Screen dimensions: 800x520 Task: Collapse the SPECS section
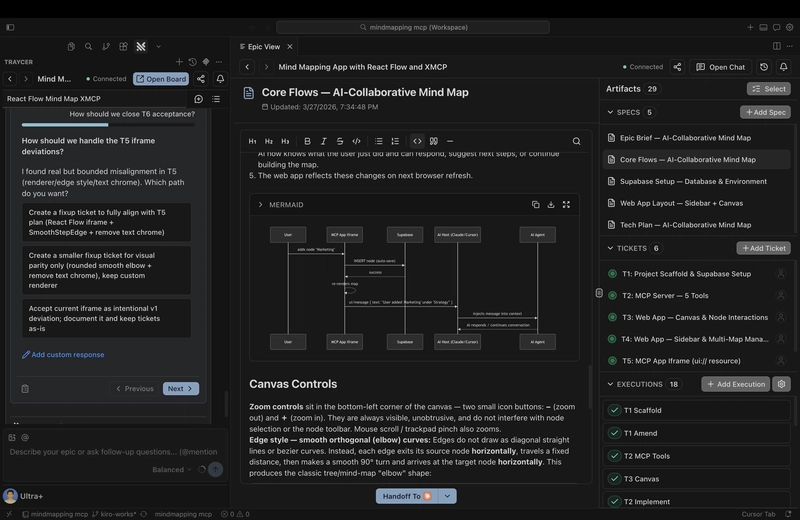(611, 113)
